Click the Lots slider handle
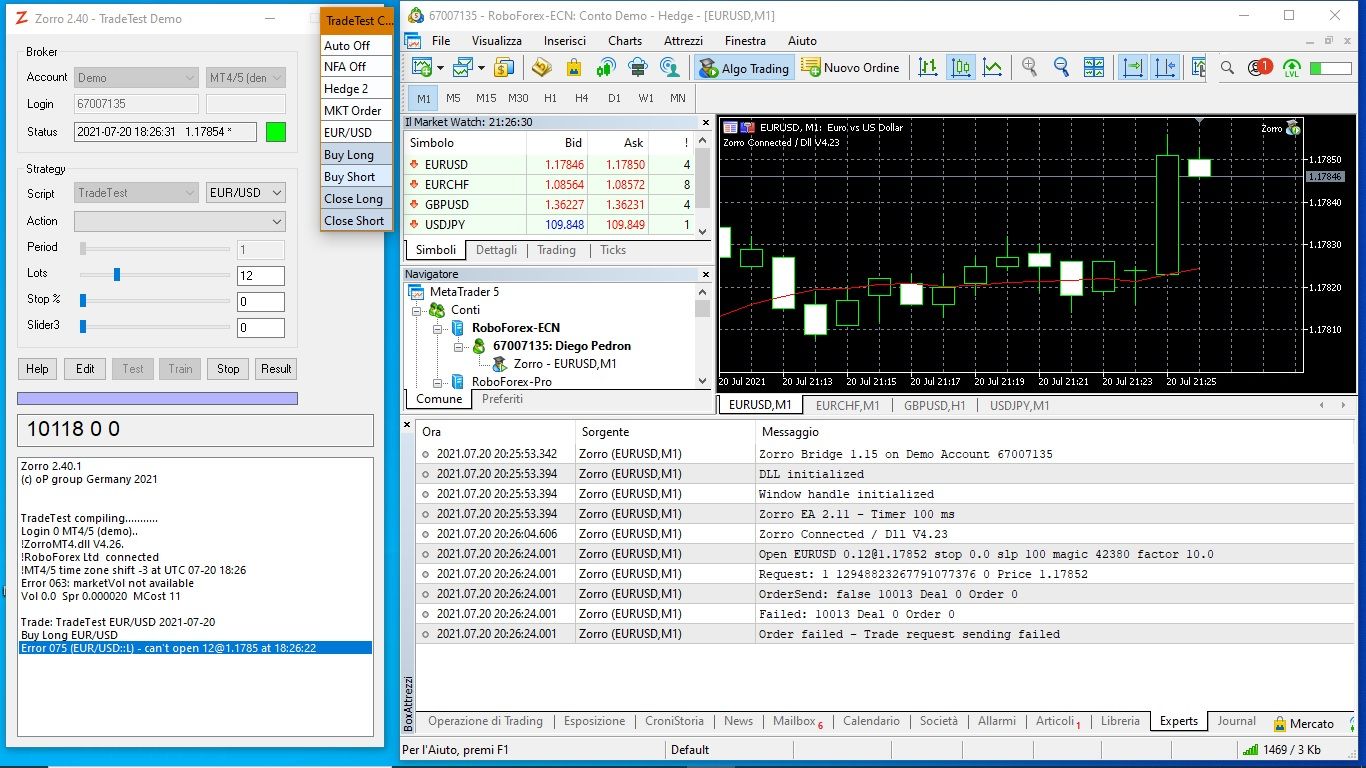This screenshot has width=1366, height=768. click(x=117, y=274)
